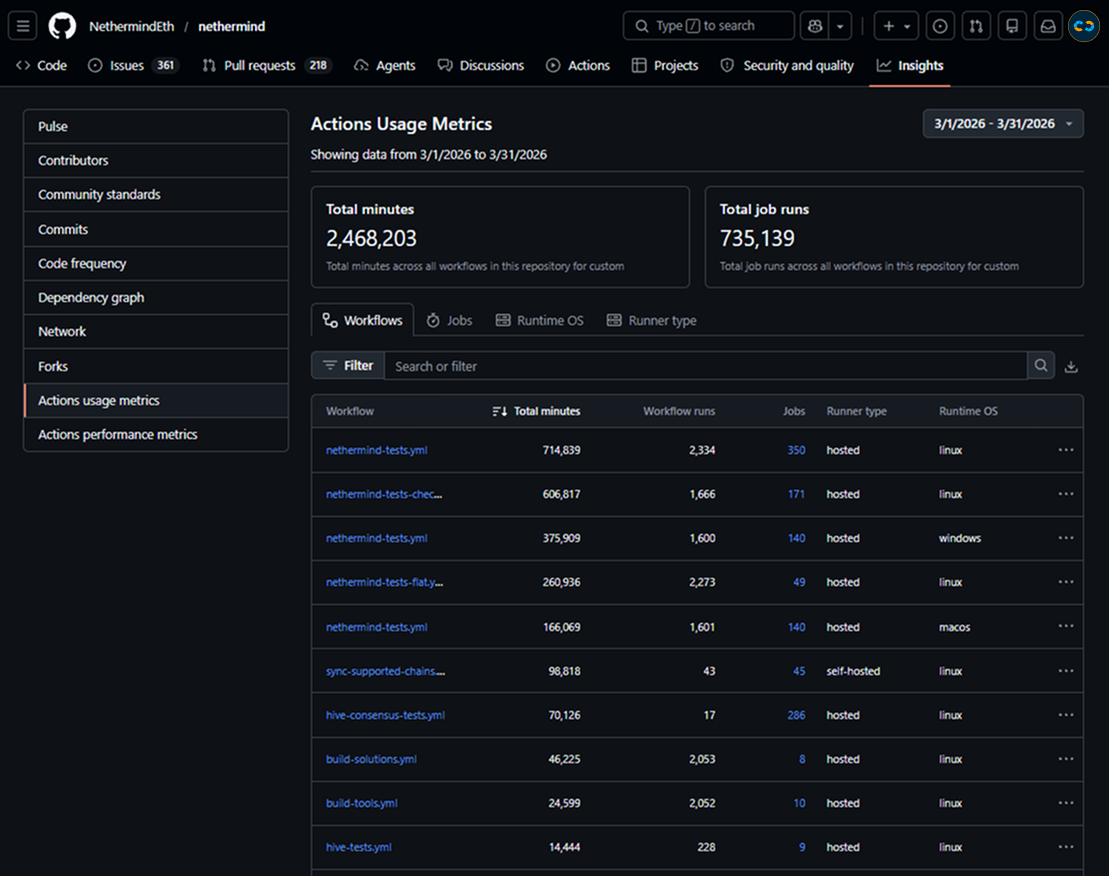Open Contributors in the sidebar

coord(156,160)
